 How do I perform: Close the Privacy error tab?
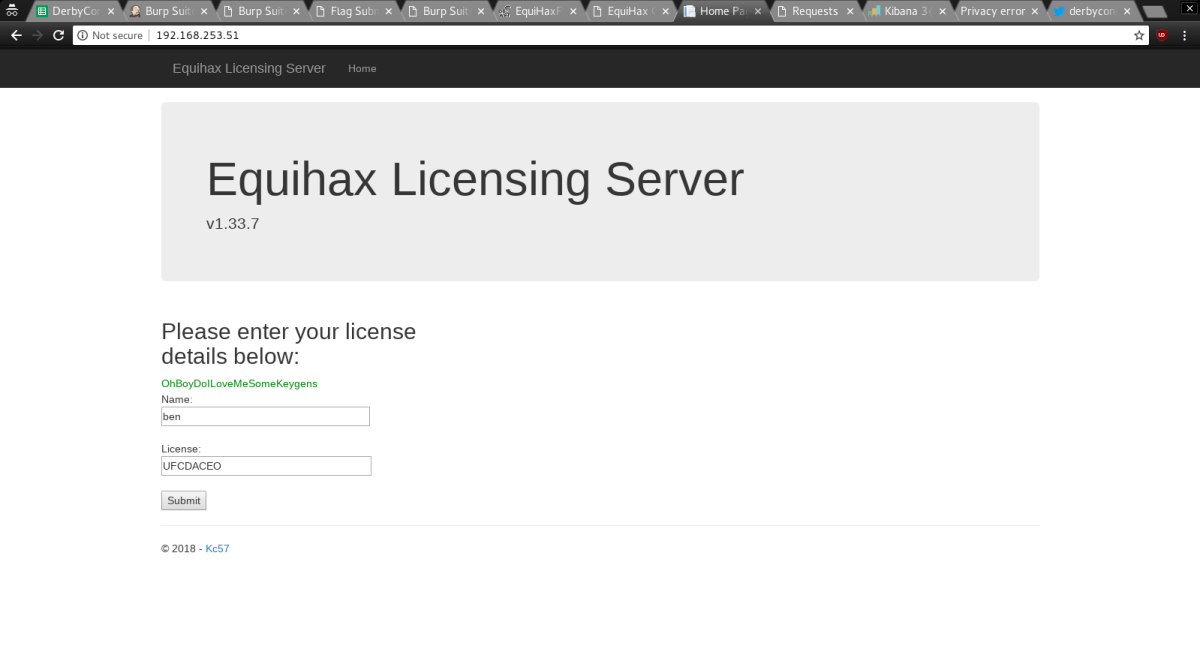pos(1035,12)
